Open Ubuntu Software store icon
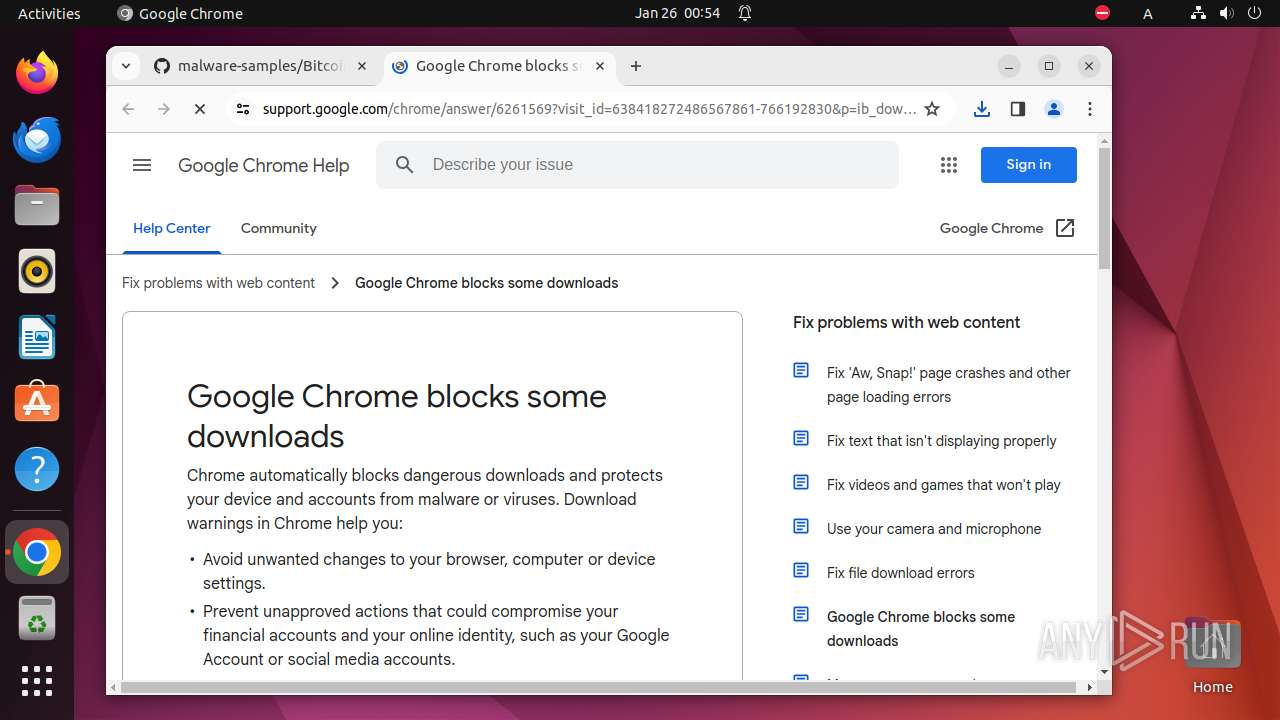 (37, 403)
